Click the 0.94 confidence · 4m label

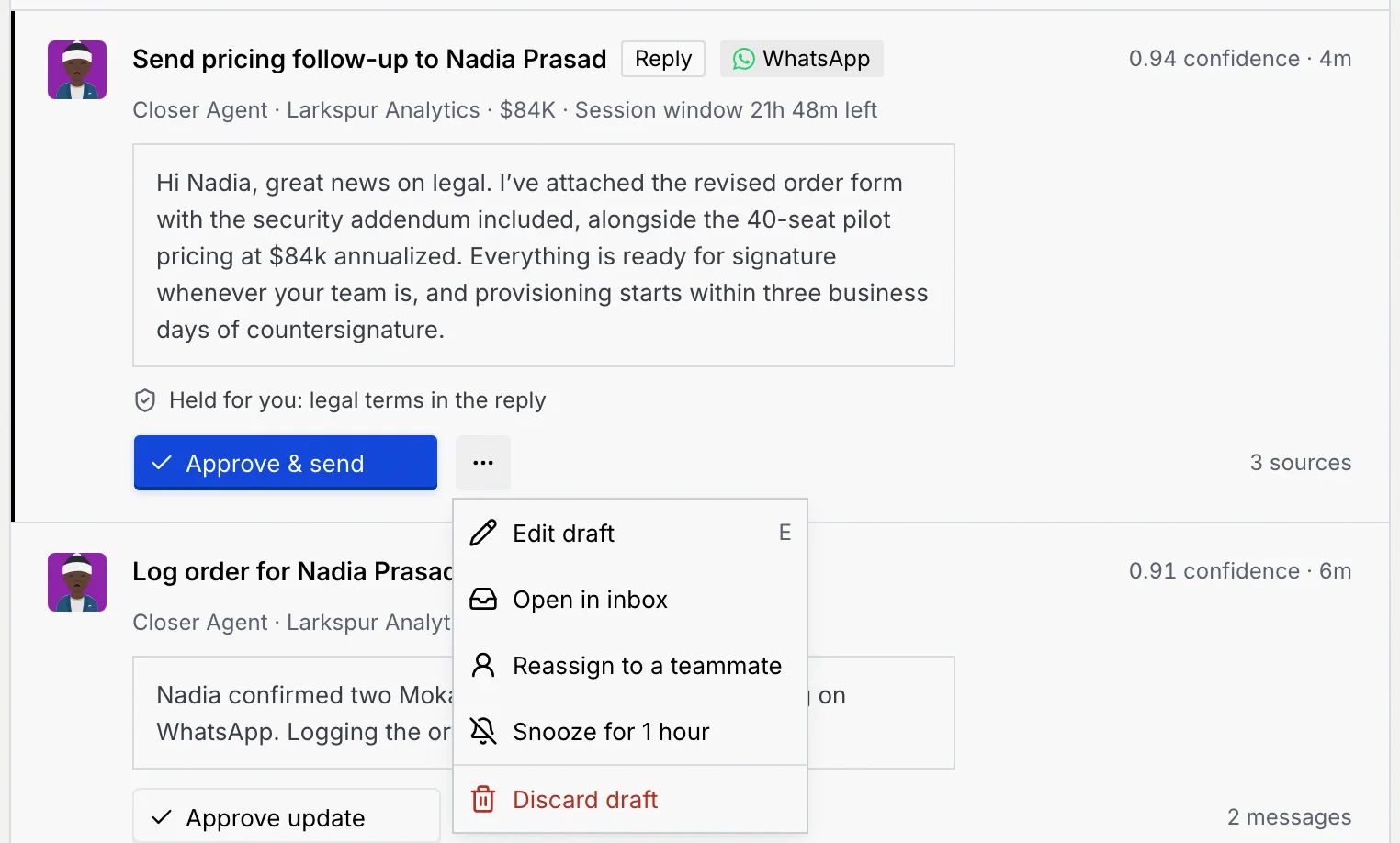pos(1240,59)
